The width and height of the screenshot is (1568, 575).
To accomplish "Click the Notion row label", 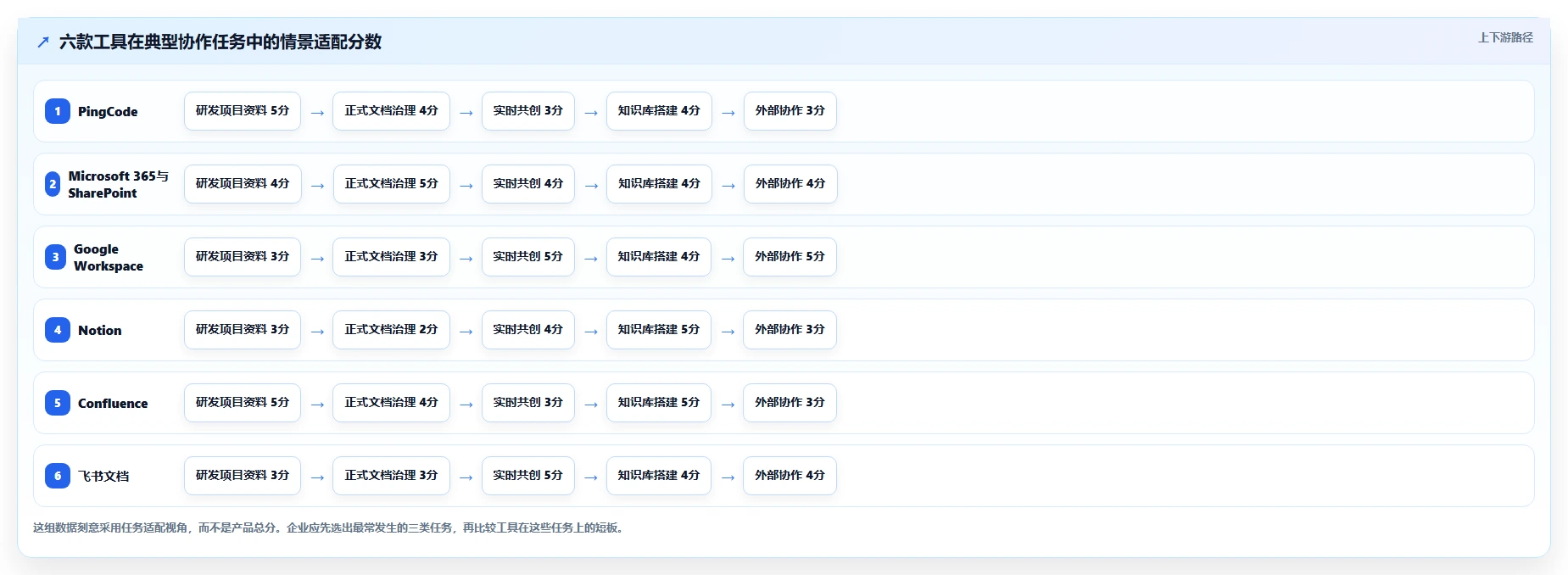I will click(x=100, y=331).
